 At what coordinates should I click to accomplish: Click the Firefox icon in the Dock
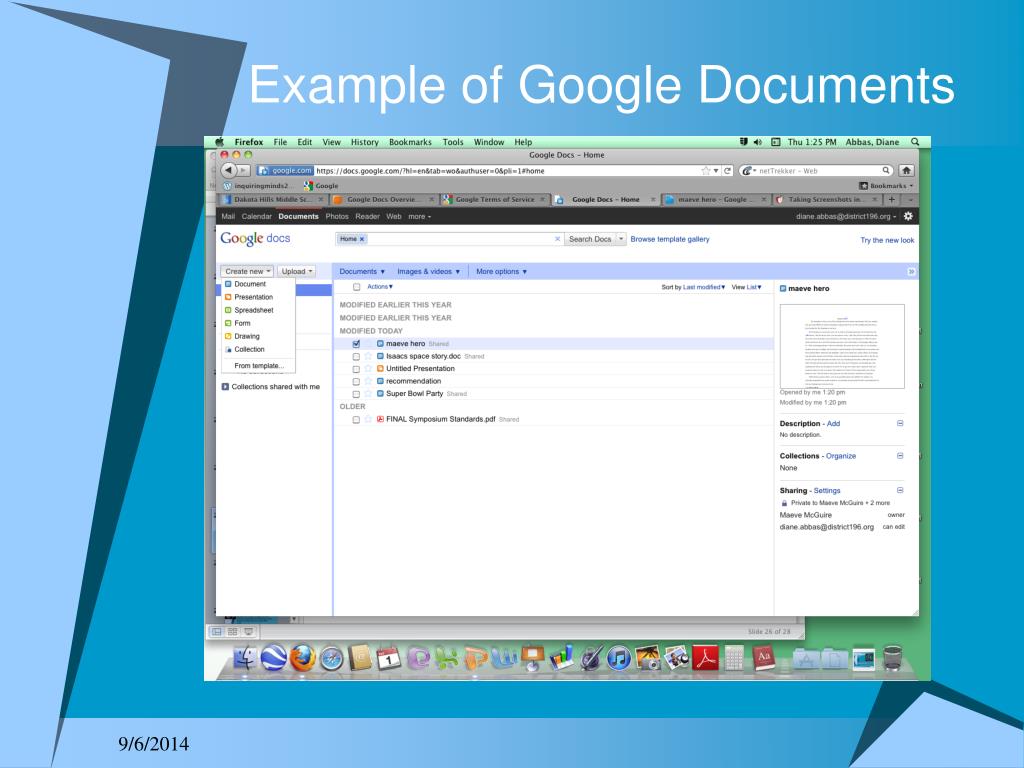pos(302,658)
